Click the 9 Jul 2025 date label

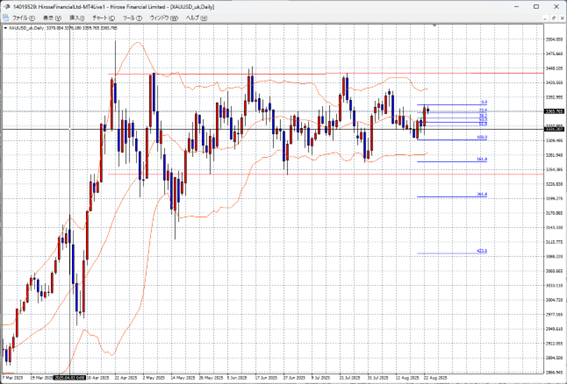pyautogui.click(x=321, y=377)
